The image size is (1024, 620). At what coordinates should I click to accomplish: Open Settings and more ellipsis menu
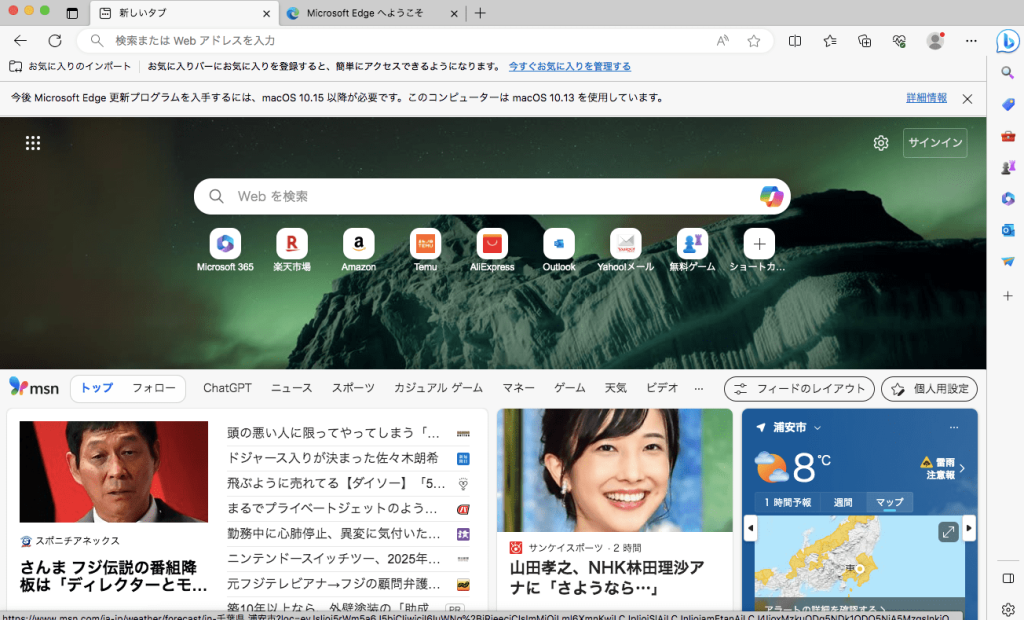click(x=971, y=41)
